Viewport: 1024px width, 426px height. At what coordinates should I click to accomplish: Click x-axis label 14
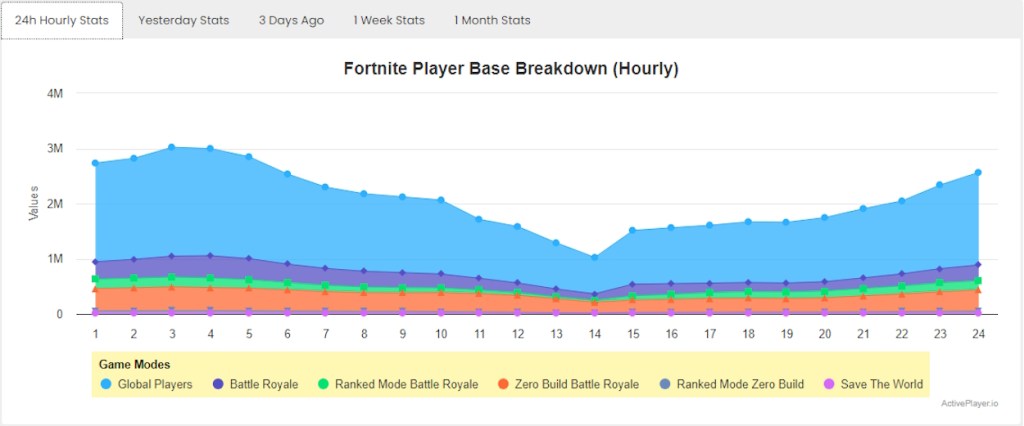pos(594,334)
